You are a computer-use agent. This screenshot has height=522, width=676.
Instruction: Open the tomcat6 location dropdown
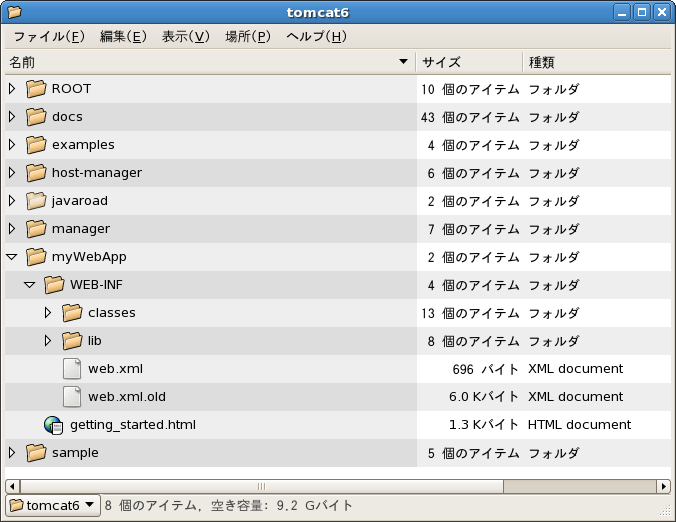53,505
